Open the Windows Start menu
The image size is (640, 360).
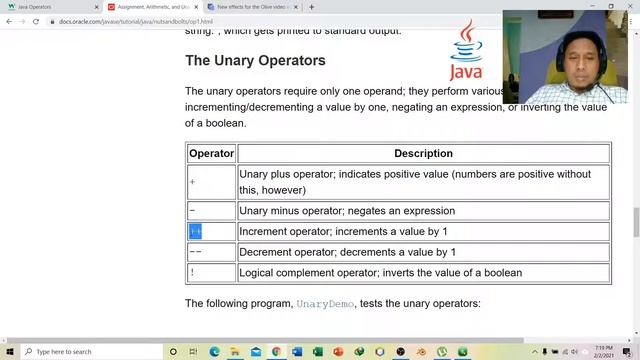[10, 351]
